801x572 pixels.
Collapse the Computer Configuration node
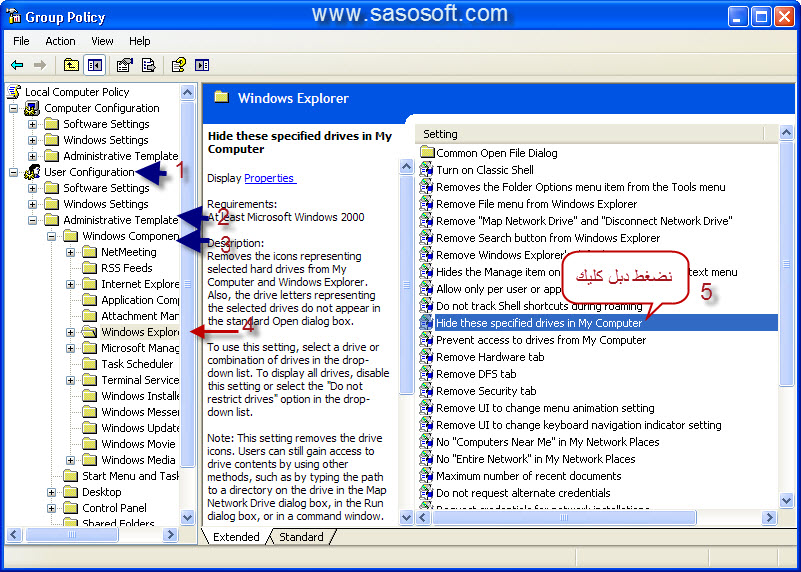pyautogui.click(x=13, y=108)
